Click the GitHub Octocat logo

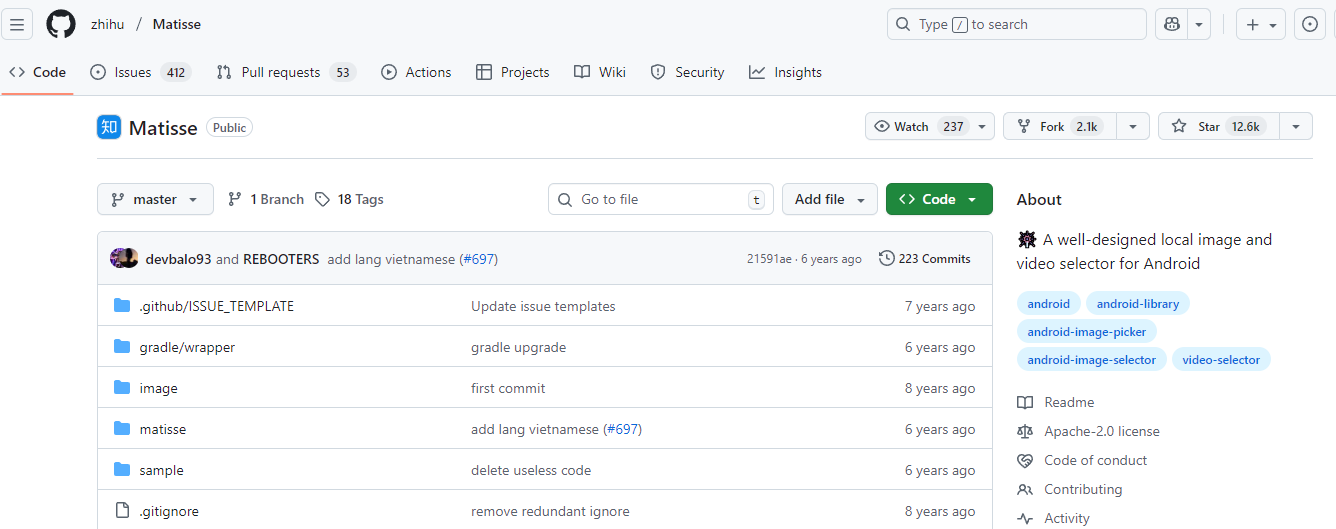click(x=61, y=24)
